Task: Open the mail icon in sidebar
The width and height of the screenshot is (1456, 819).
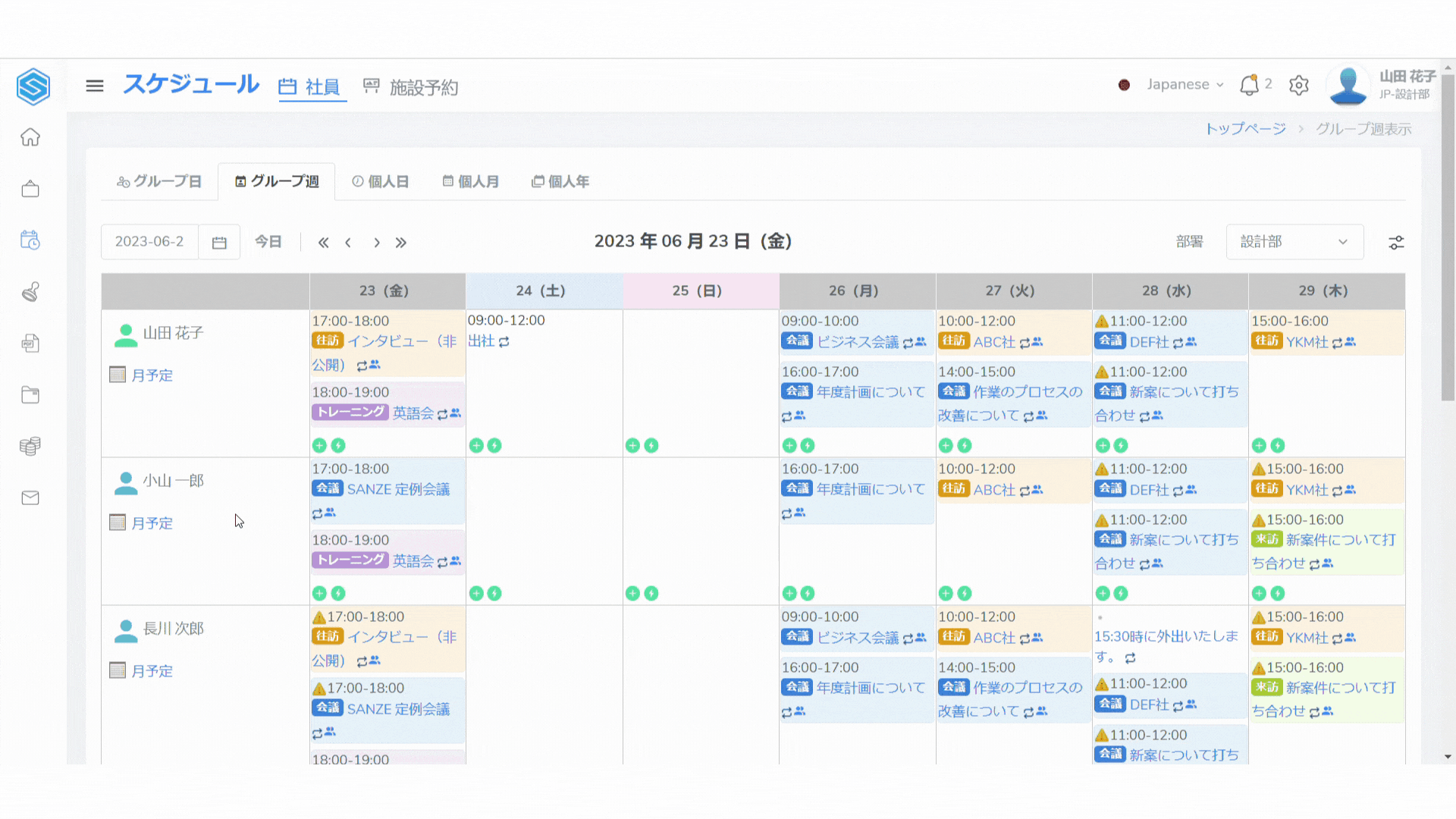Action: point(30,498)
